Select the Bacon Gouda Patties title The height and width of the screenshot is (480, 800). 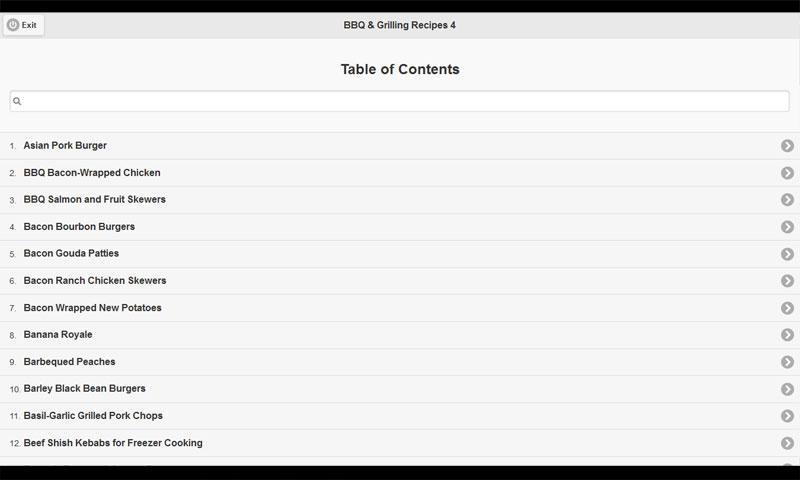coord(71,254)
